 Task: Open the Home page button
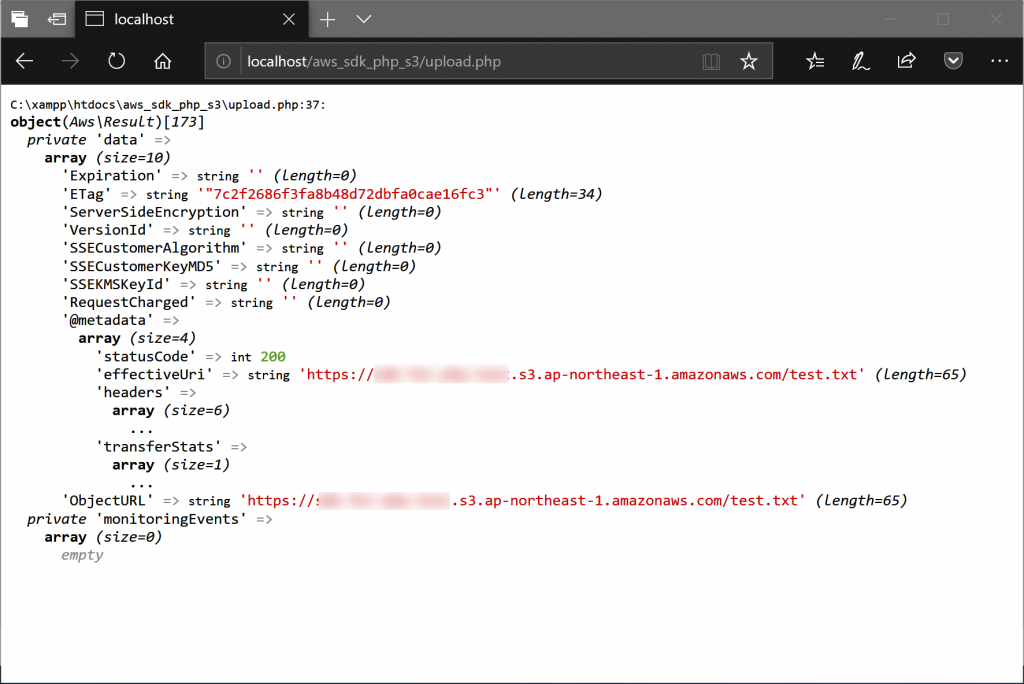click(x=163, y=61)
